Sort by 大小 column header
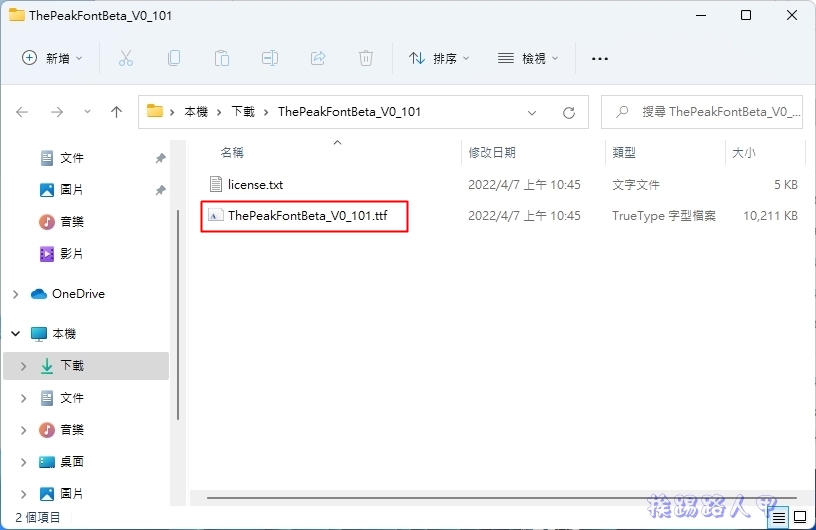The image size is (816, 530). tap(744, 153)
